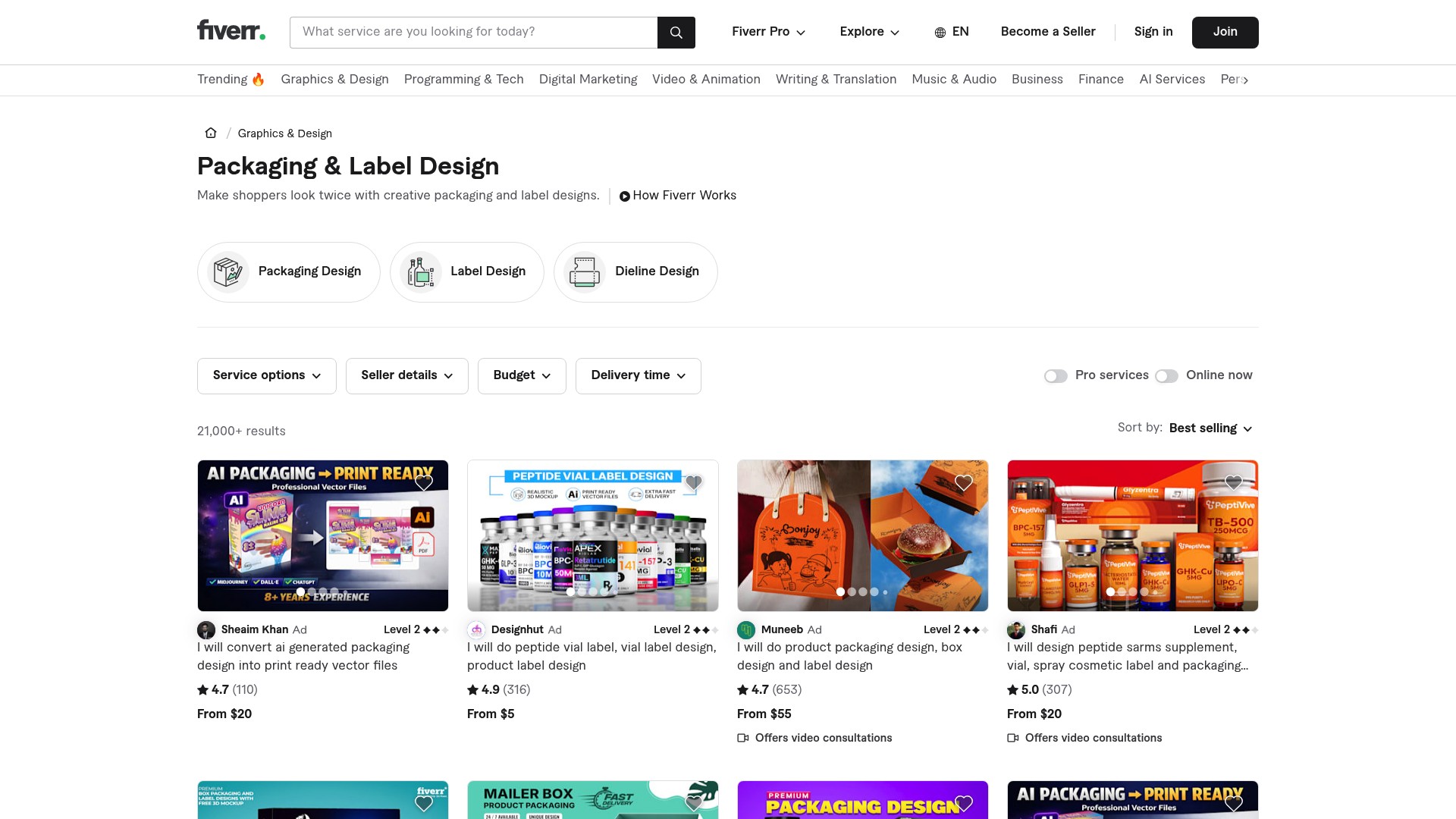This screenshot has width=1456, height=819.
Task: Click Sign in
Action: pyautogui.click(x=1153, y=32)
